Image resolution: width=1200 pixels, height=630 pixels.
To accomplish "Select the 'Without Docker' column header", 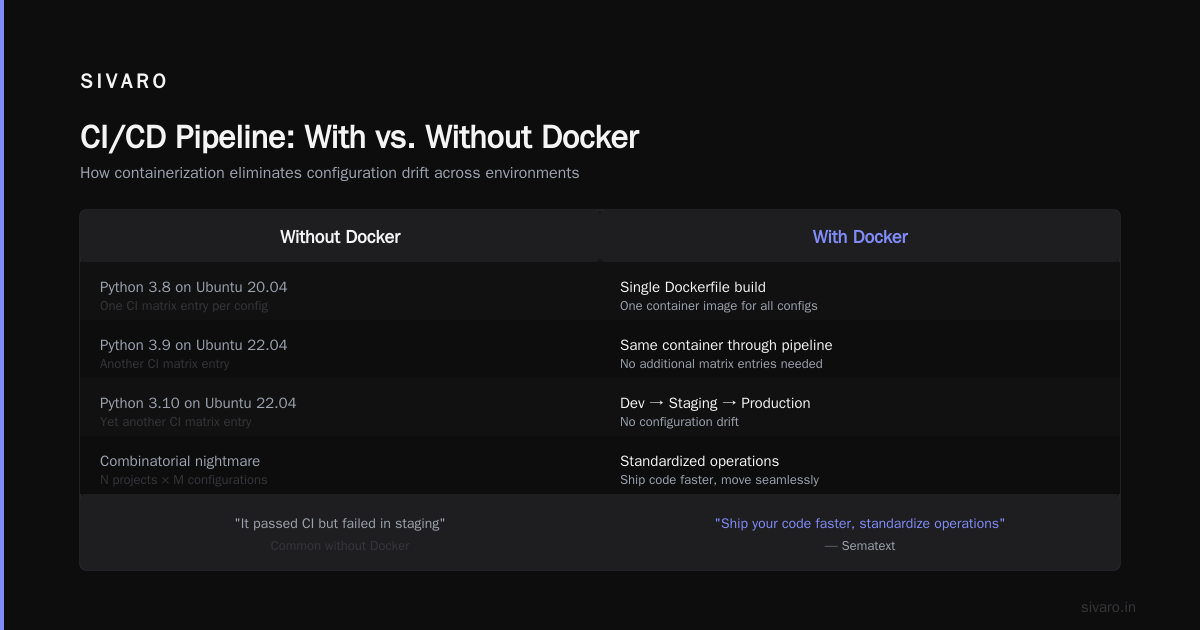I will pos(340,237).
